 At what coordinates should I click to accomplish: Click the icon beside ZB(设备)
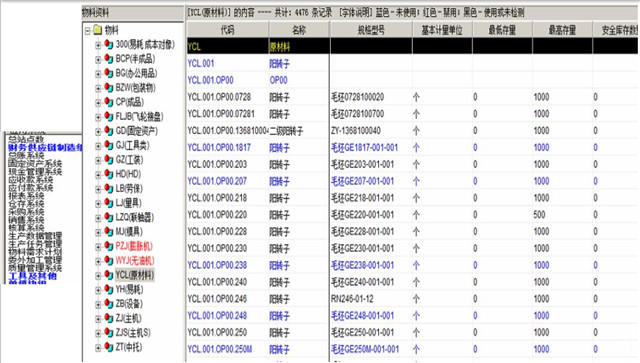(x=109, y=304)
